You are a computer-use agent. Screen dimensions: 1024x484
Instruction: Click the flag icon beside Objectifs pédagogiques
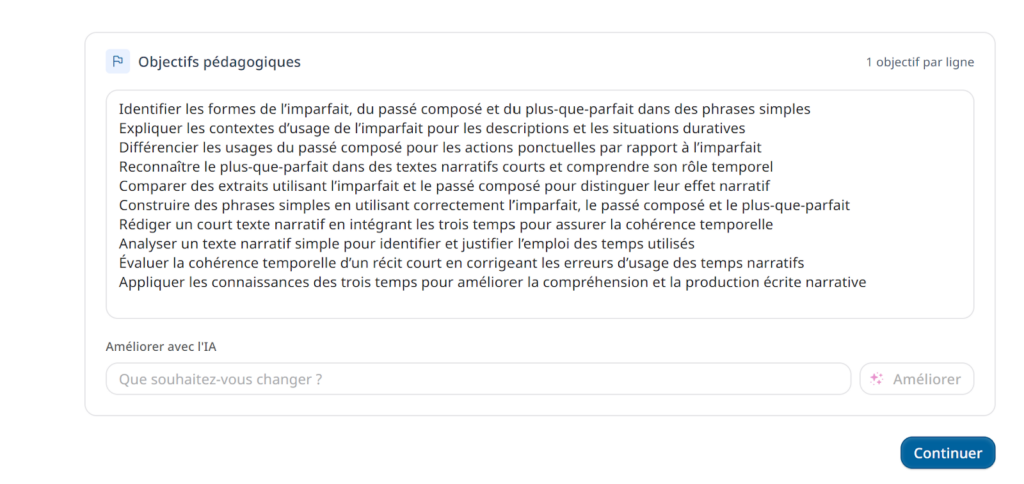point(118,62)
